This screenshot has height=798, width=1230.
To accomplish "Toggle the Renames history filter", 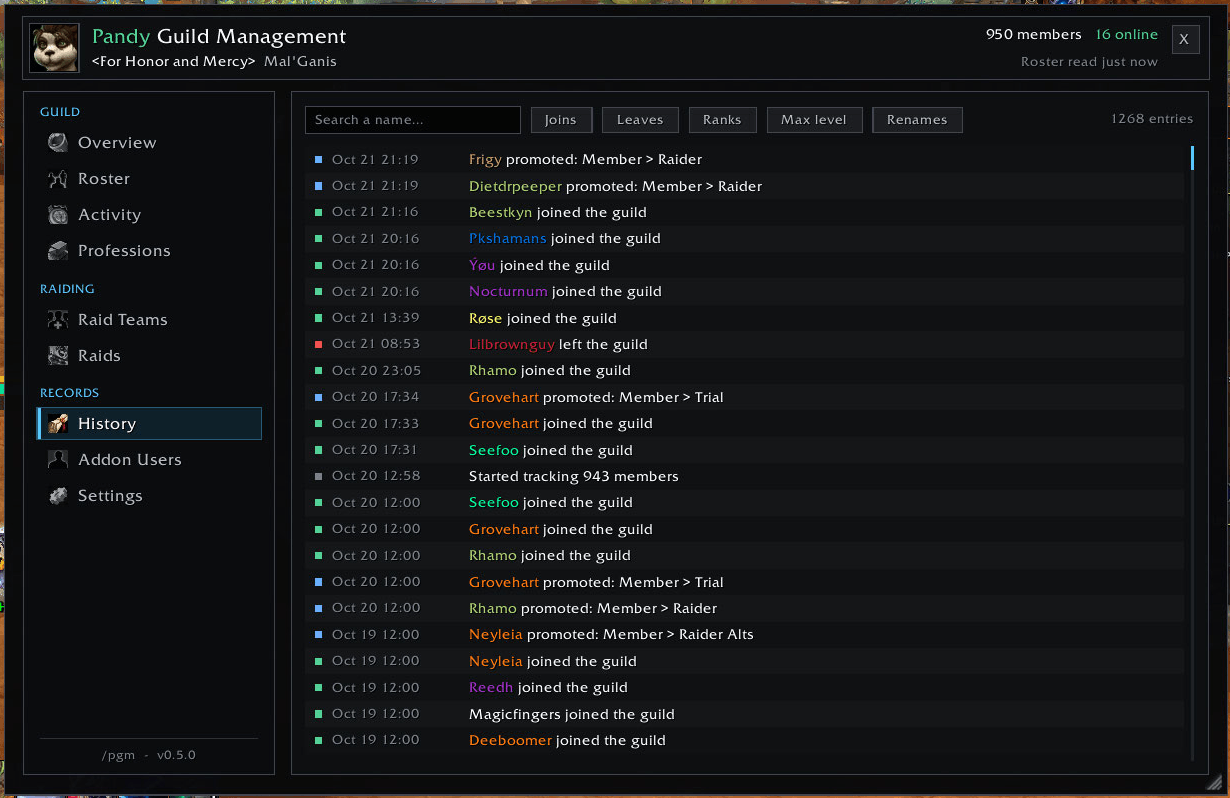I will [917, 120].
